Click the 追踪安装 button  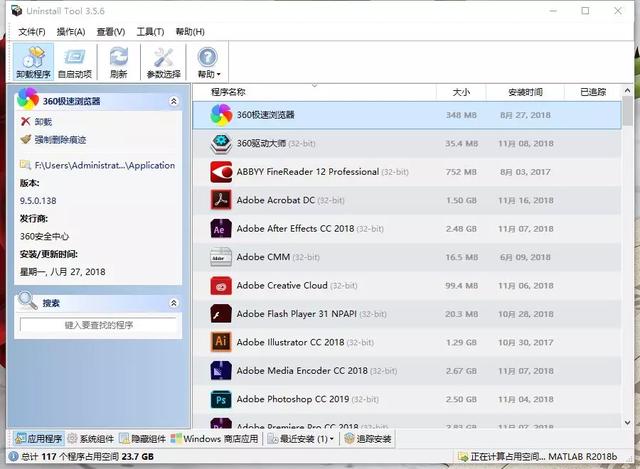click(x=368, y=439)
